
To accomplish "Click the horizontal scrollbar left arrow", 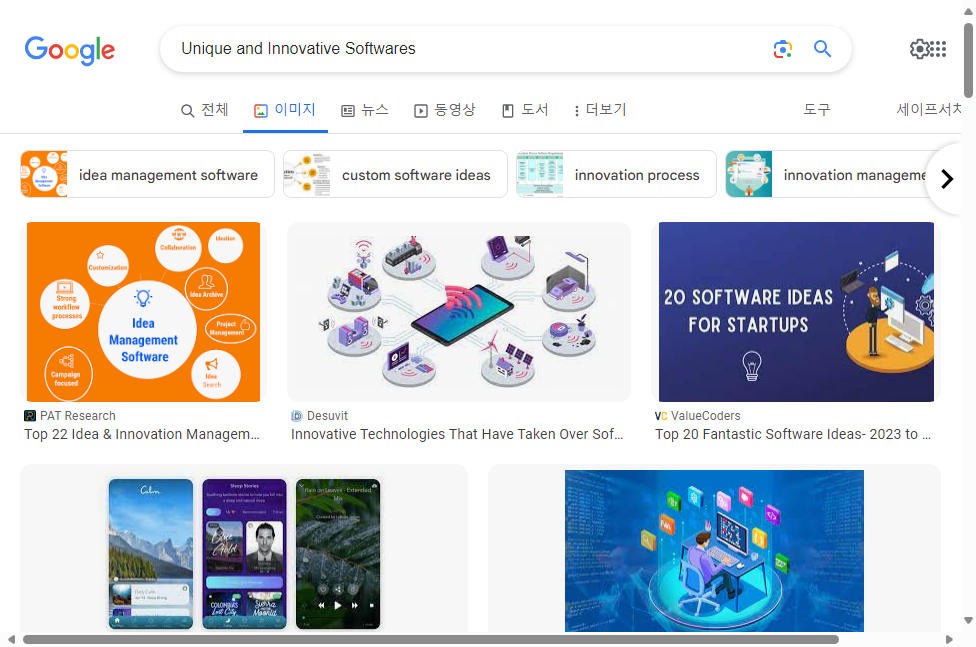I will [11, 640].
